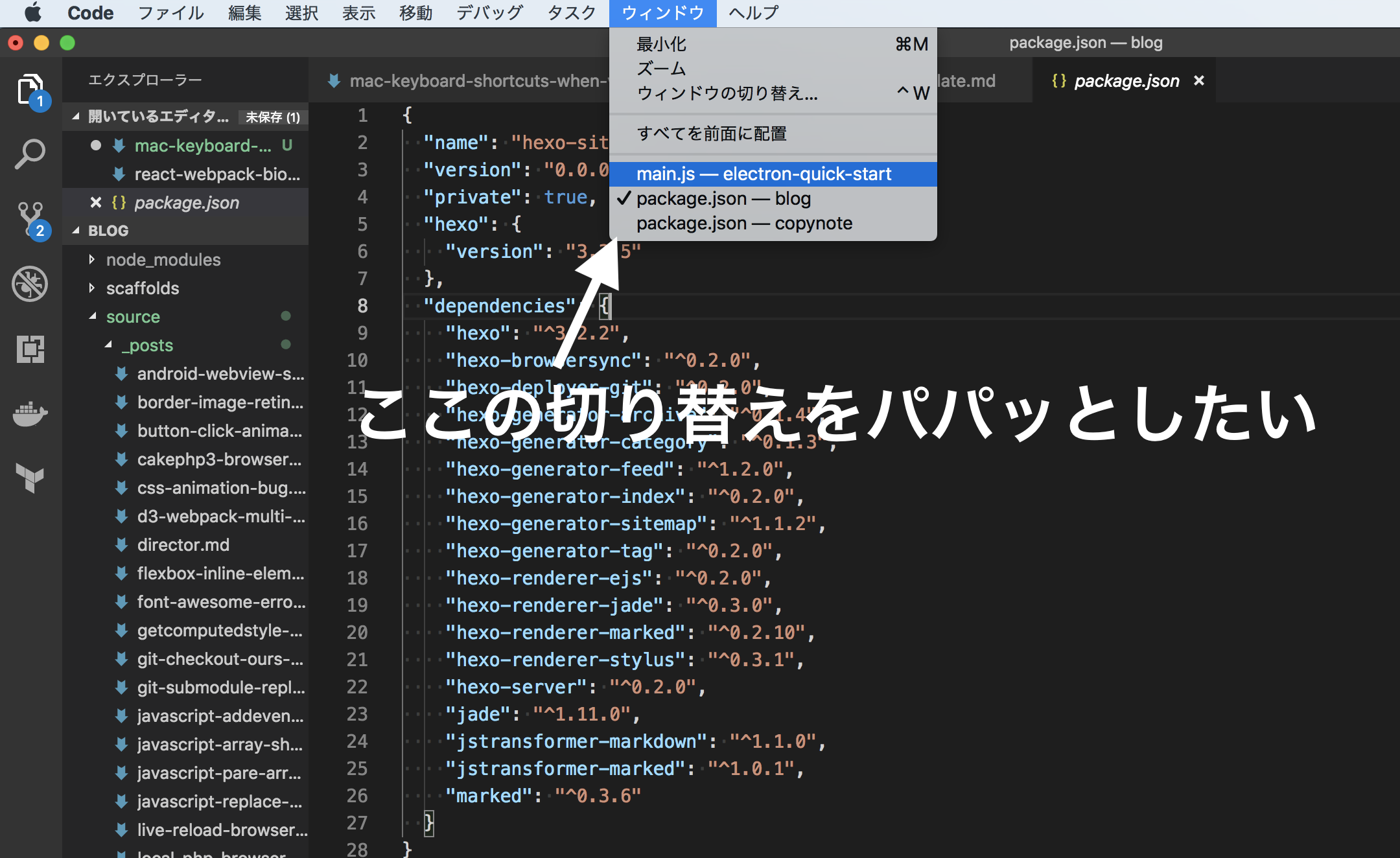The image size is (1400, 858).
Task: Open the Search view icon
Action: click(x=30, y=154)
